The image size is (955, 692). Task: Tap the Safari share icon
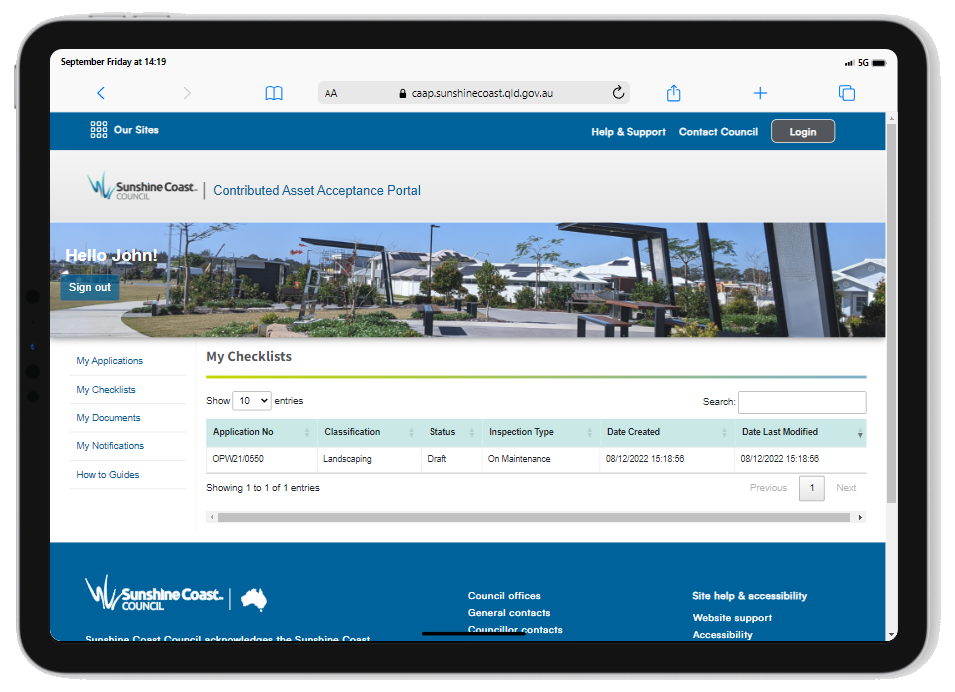tap(674, 93)
